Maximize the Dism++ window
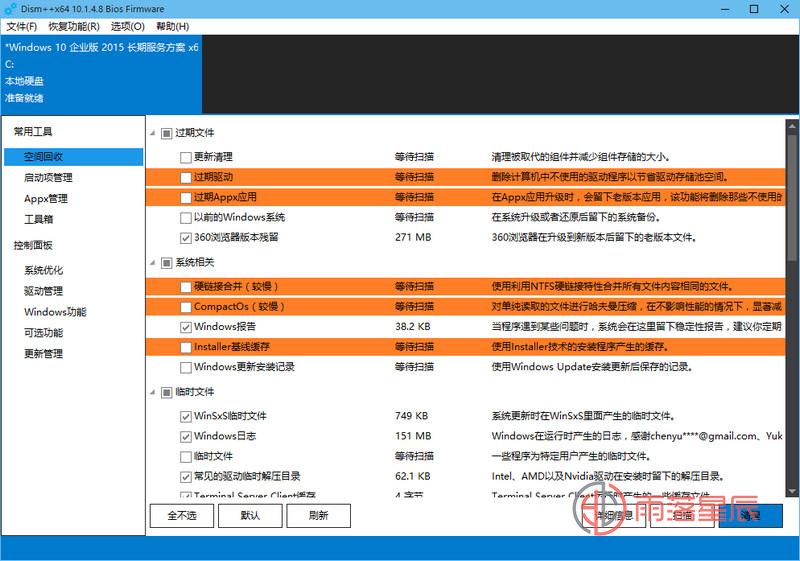 (x=754, y=9)
